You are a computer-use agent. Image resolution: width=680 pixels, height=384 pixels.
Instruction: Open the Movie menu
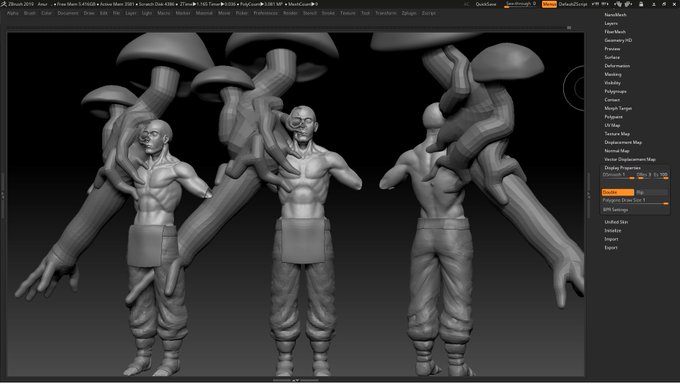pyautogui.click(x=224, y=13)
